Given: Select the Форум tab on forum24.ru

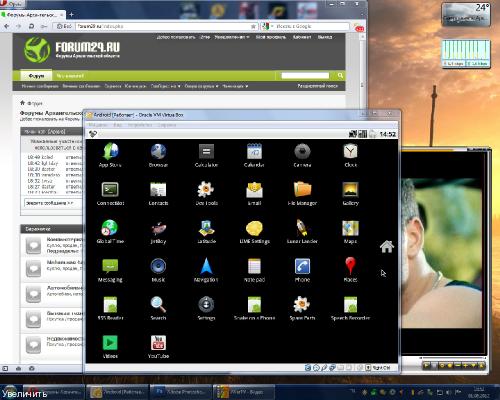Looking at the screenshot, I should tap(36, 76).
